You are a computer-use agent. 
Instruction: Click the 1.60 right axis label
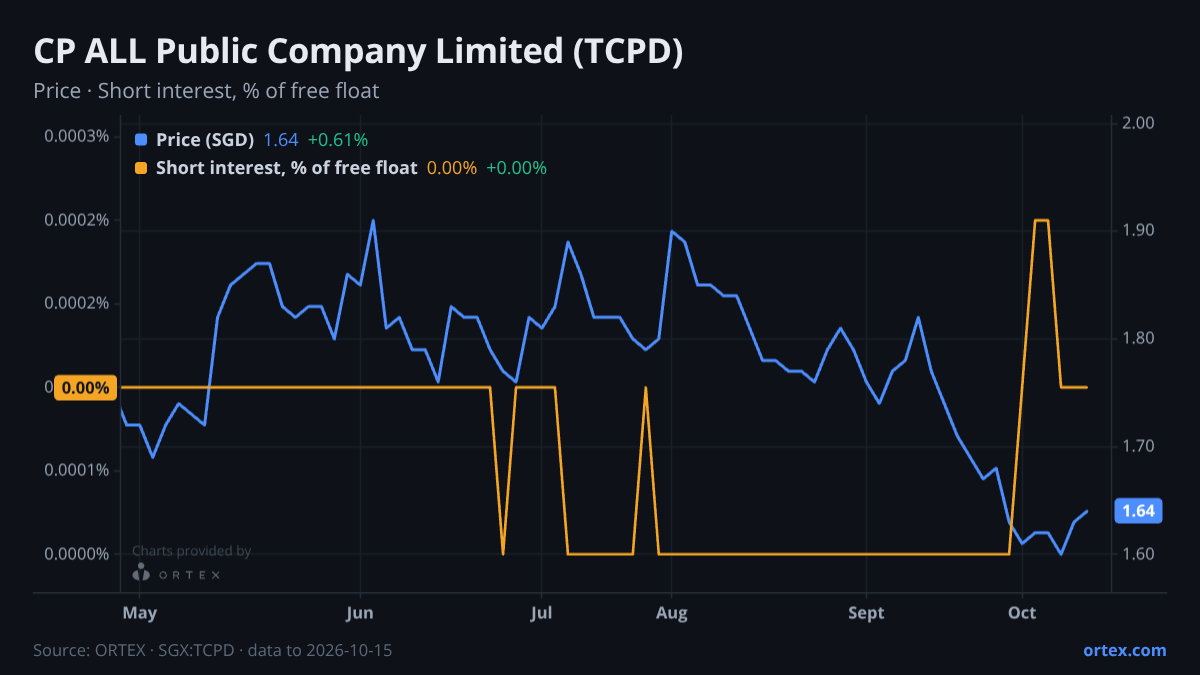tap(1139, 554)
